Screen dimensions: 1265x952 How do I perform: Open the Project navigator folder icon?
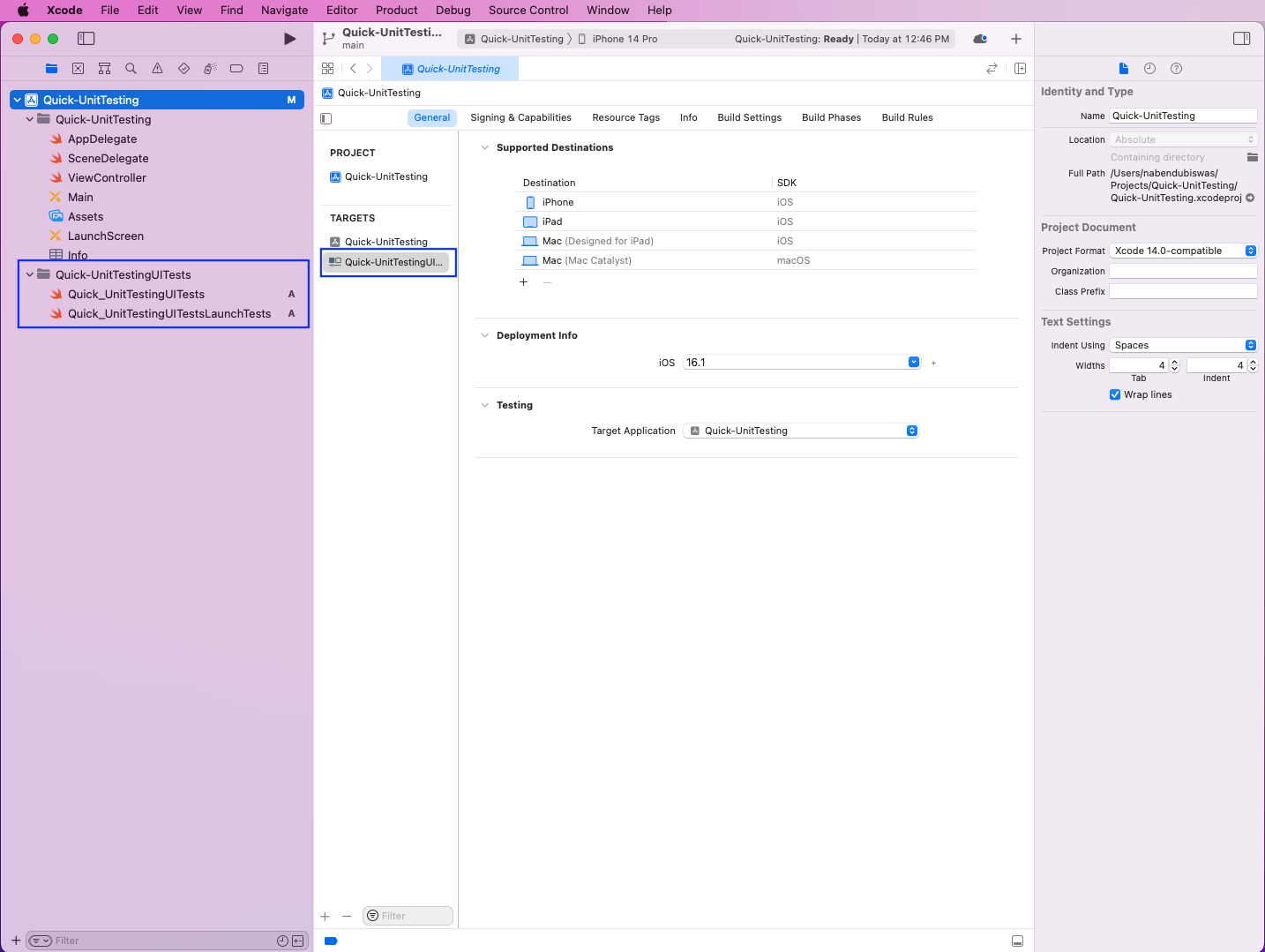pyautogui.click(x=52, y=69)
